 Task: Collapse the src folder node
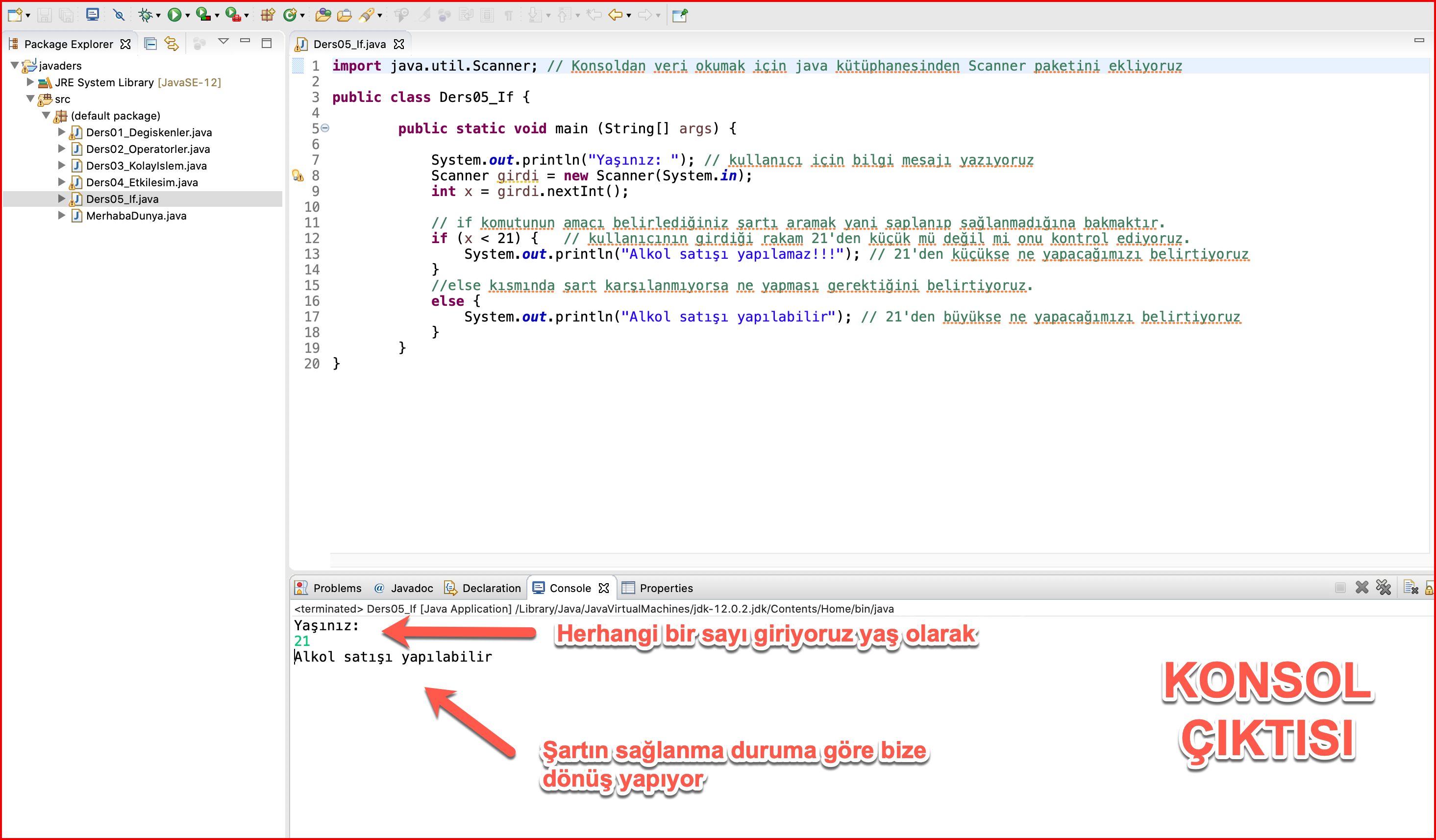point(30,99)
